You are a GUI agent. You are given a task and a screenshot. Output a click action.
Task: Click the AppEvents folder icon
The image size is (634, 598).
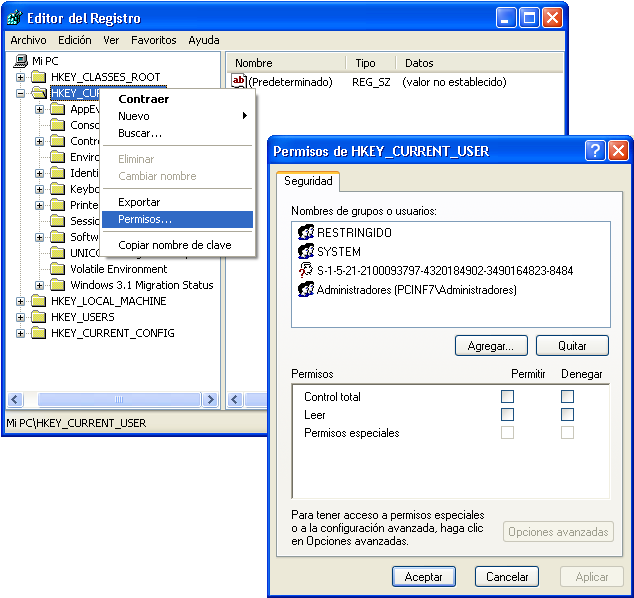57,109
